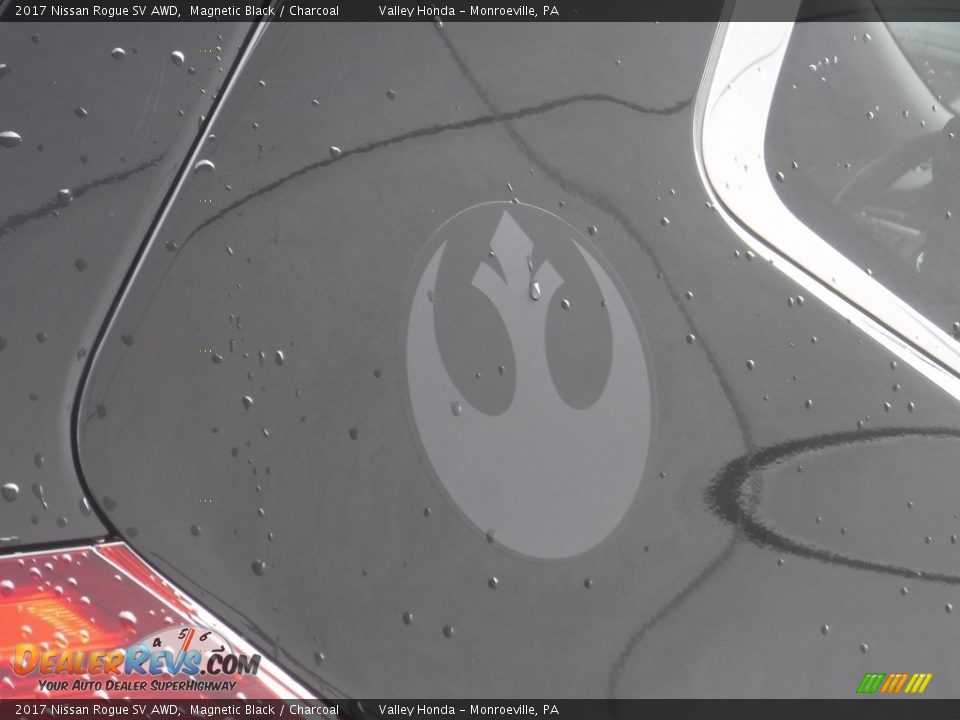Click 'Magnetic Black / Charcoal' text in bottom caption
Image resolution: width=960 pixels, height=720 pixels.
point(264,710)
